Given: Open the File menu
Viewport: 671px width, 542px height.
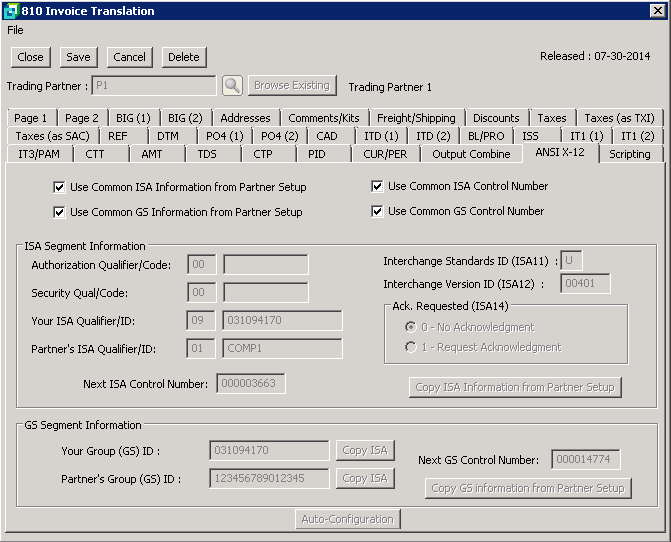Looking at the screenshot, I should click(x=15, y=30).
